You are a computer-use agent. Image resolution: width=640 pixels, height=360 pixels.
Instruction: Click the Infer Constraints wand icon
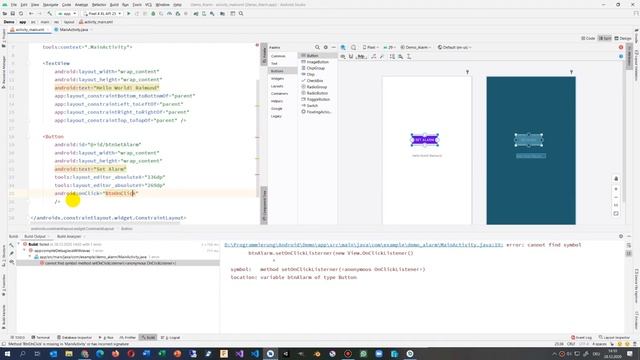pyautogui.click(x=382, y=57)
